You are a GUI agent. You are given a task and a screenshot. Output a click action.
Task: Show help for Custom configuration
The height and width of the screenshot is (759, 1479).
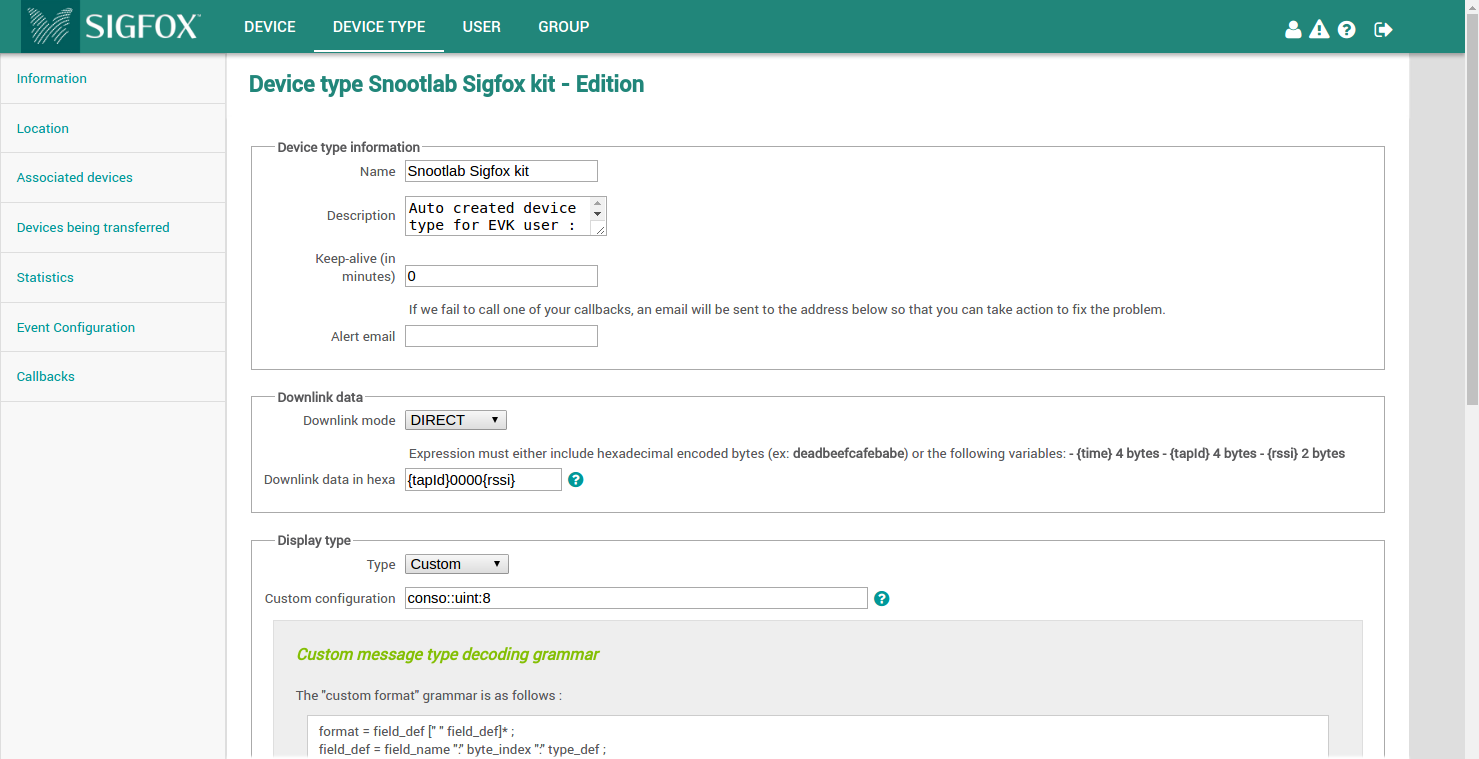(x=882, y=598)
